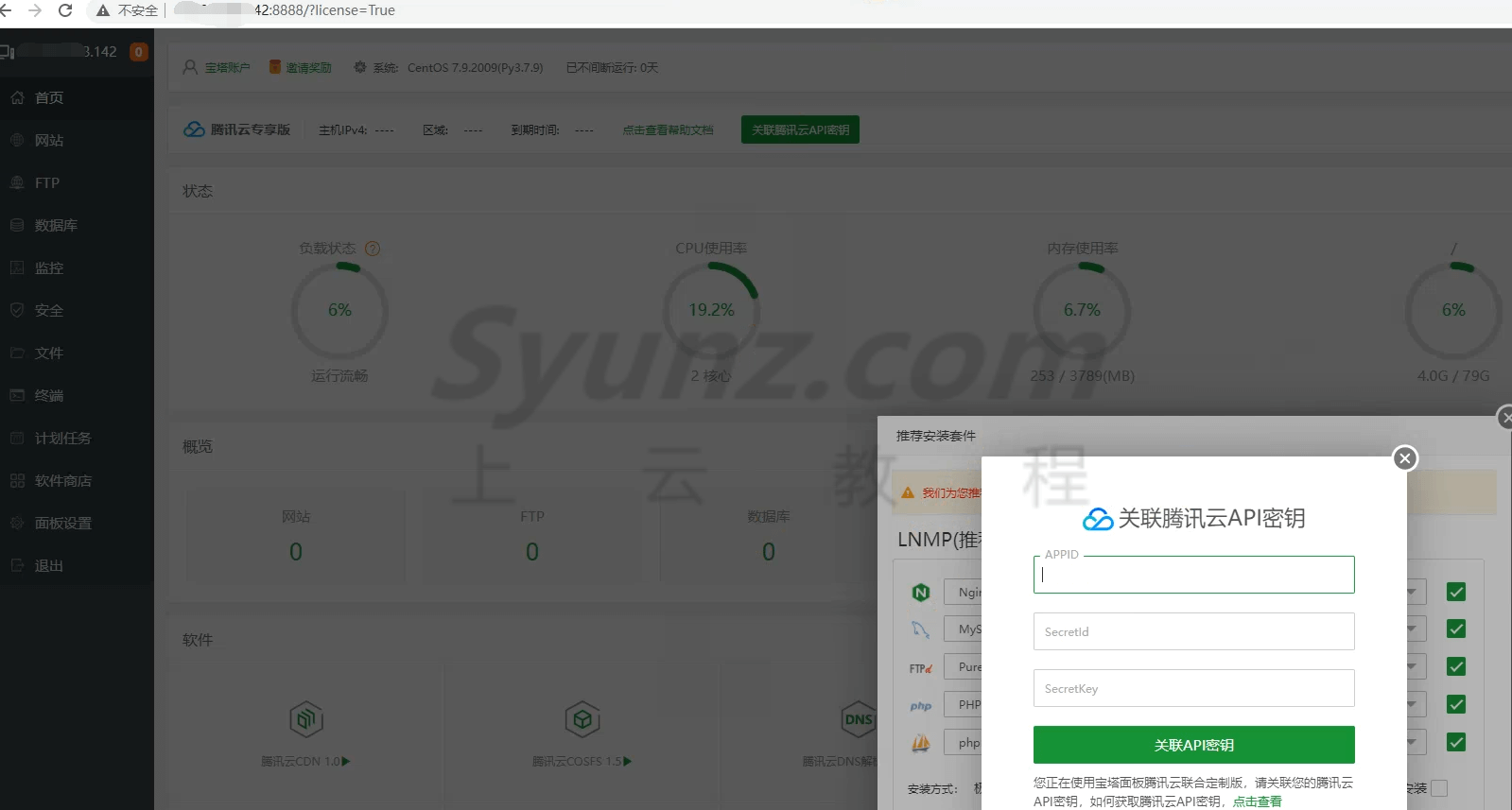Open the 邀请奖励 link

coord(308,67)
